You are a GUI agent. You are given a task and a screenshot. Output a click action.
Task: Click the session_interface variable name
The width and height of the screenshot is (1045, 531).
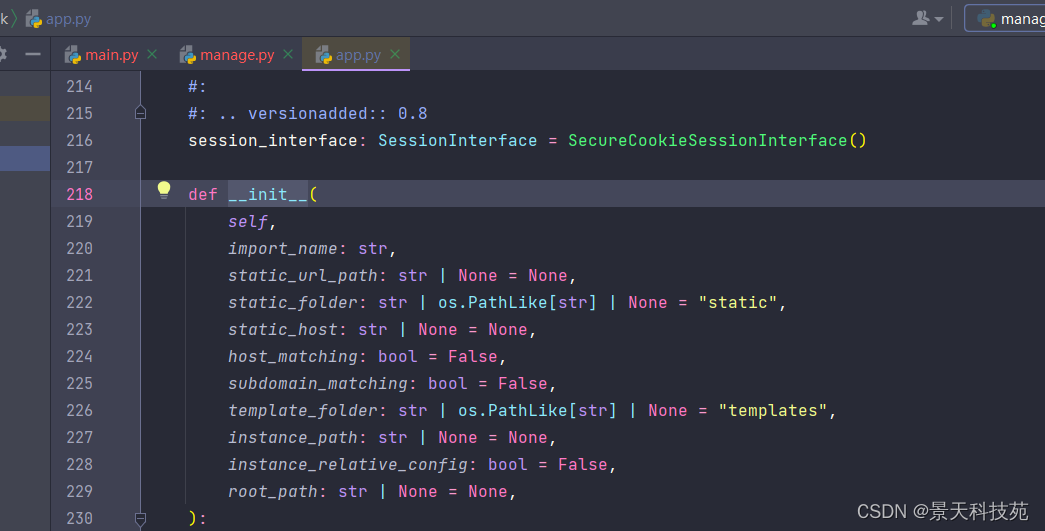coord(273,141)
